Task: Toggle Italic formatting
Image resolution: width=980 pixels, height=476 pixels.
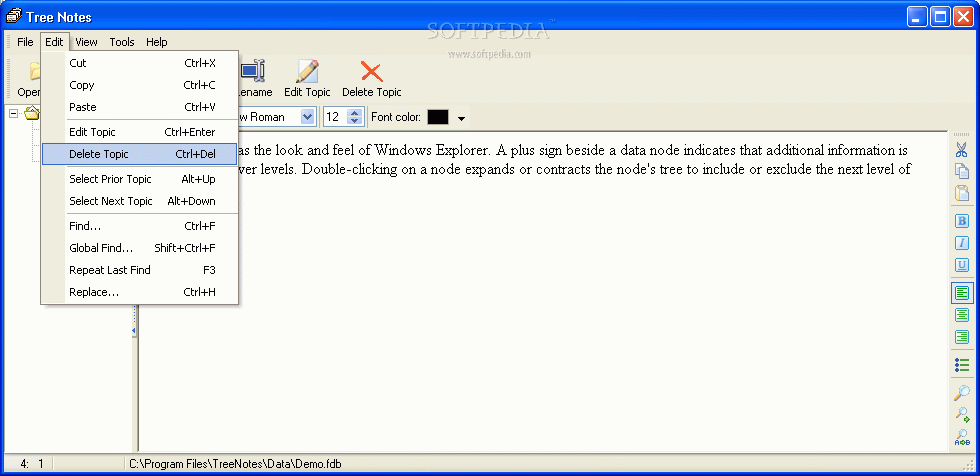Action: (961, 243)
